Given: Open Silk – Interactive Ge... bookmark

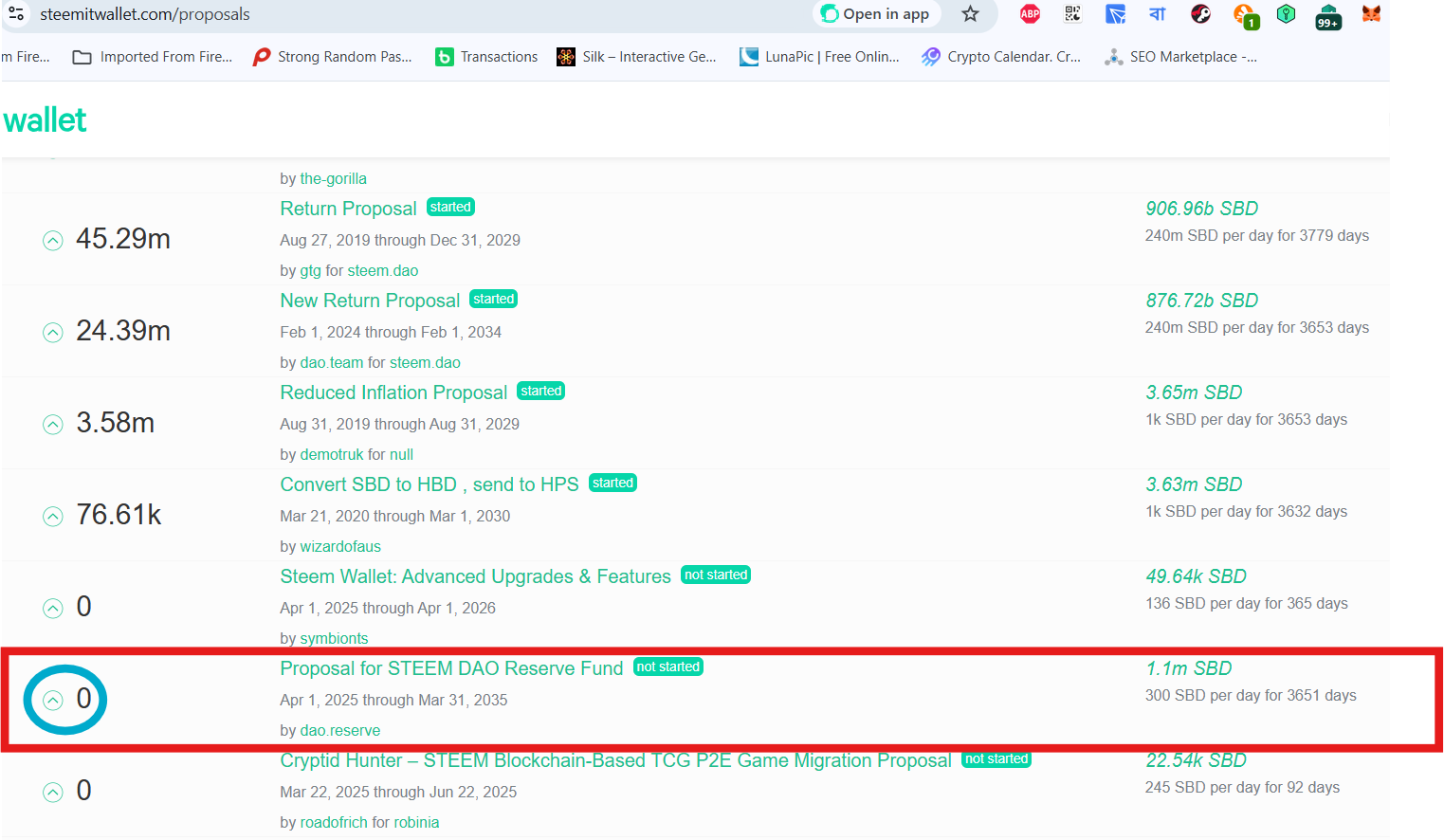Looking at the screenshot, I should [x=636, y=57].
